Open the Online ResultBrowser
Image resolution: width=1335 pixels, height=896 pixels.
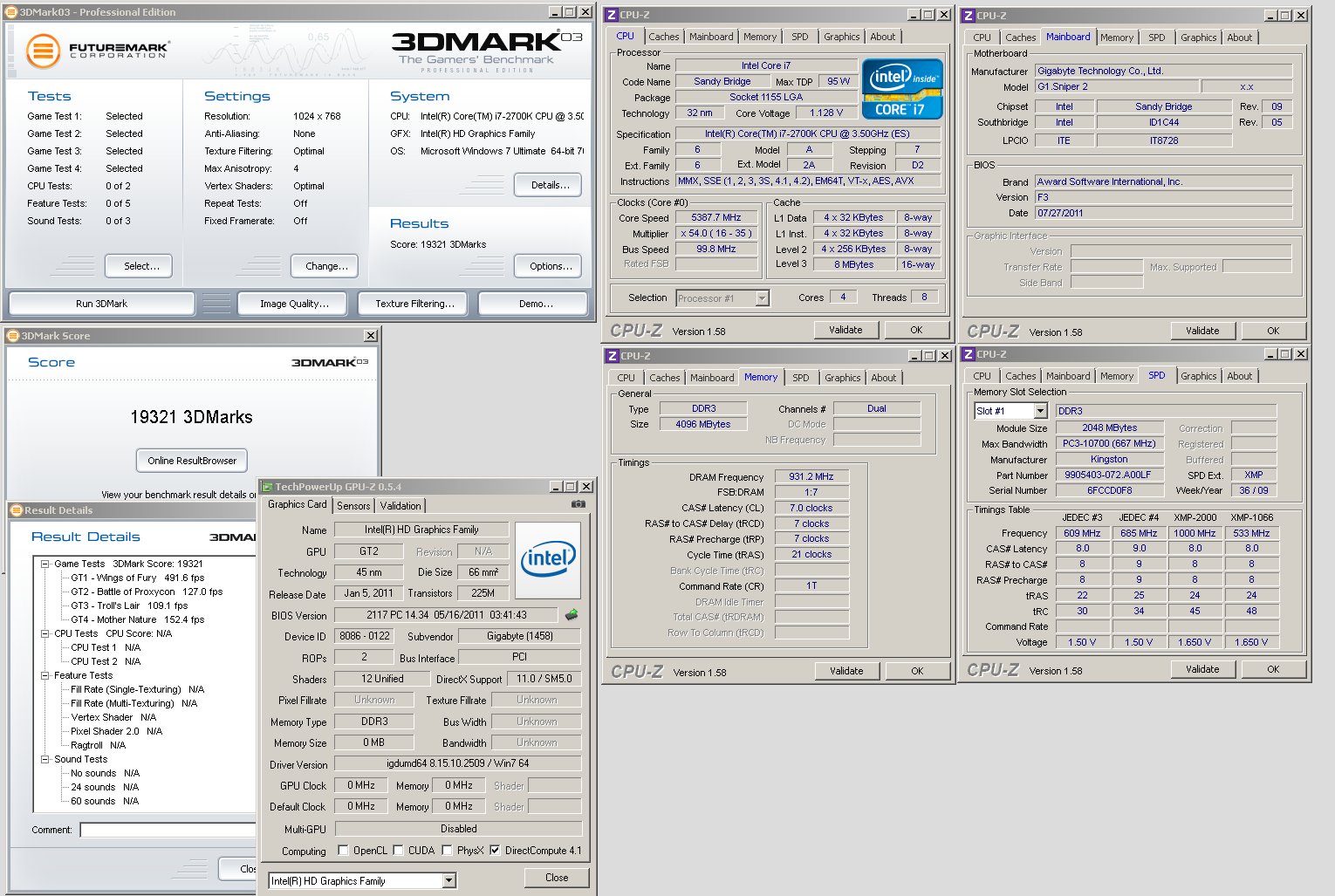point(192,461)
